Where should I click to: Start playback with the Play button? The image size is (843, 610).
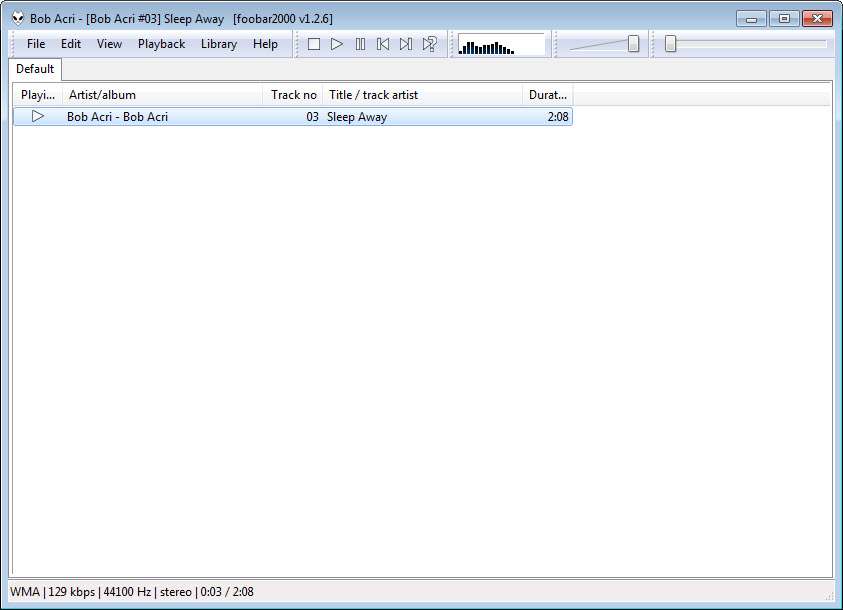(337, 44)
